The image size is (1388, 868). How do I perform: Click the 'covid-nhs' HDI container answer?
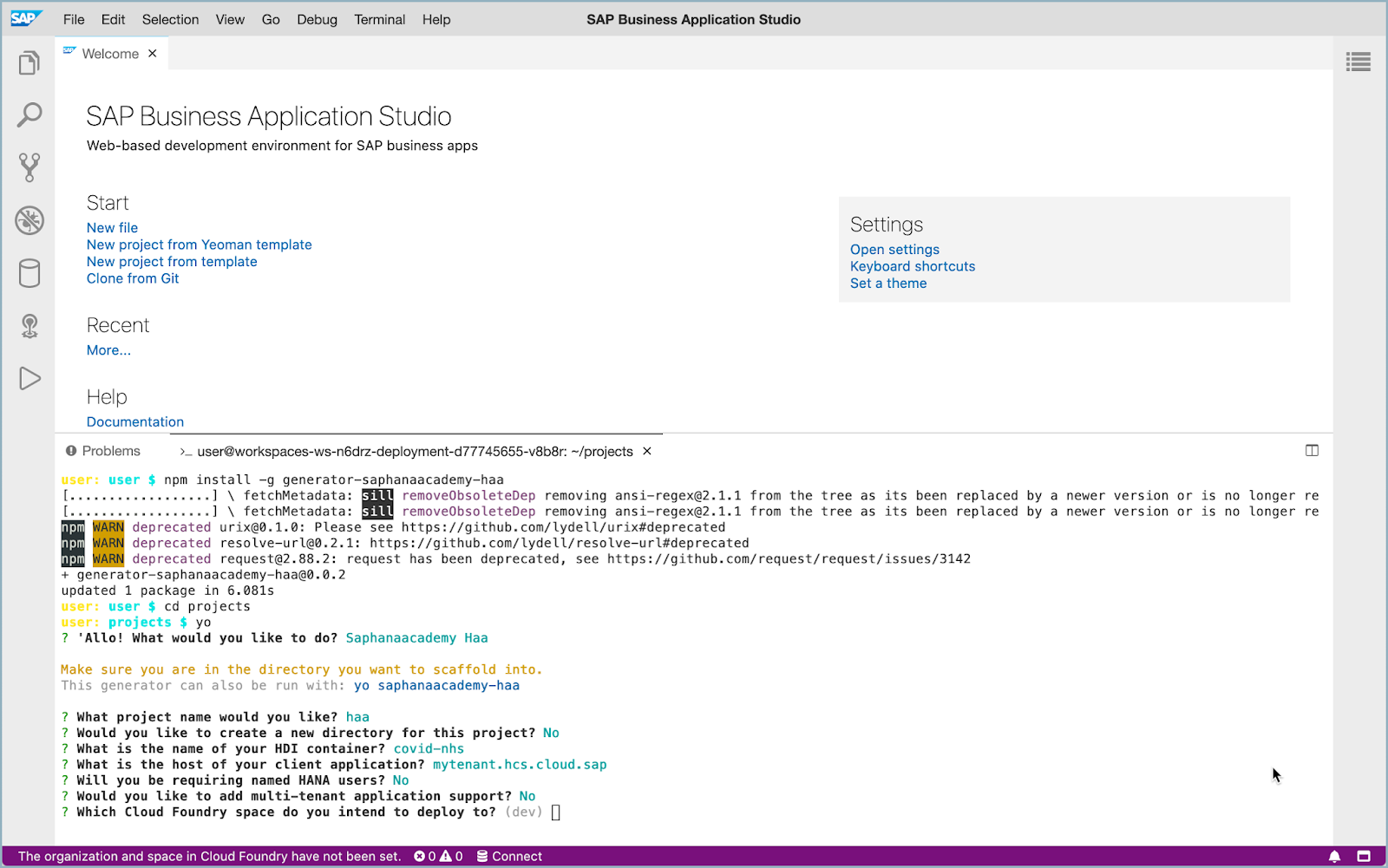pyautogui.click(x=429, y=749)
